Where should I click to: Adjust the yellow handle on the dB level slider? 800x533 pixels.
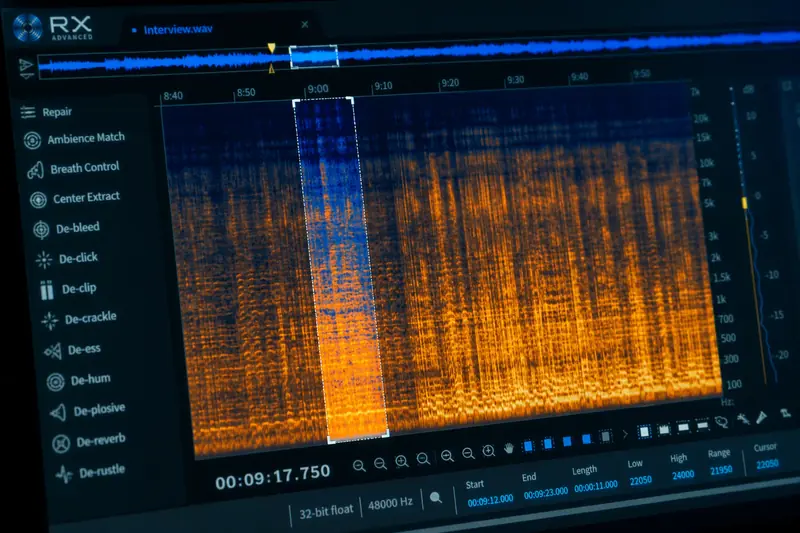pyautogui.click(x=744, y=203)
